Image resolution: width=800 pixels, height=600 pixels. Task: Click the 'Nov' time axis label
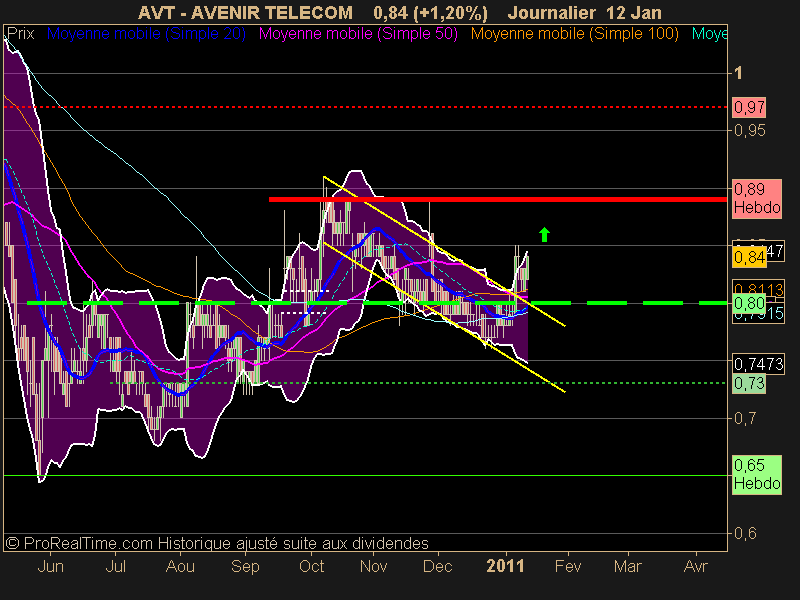pos(373,566)
